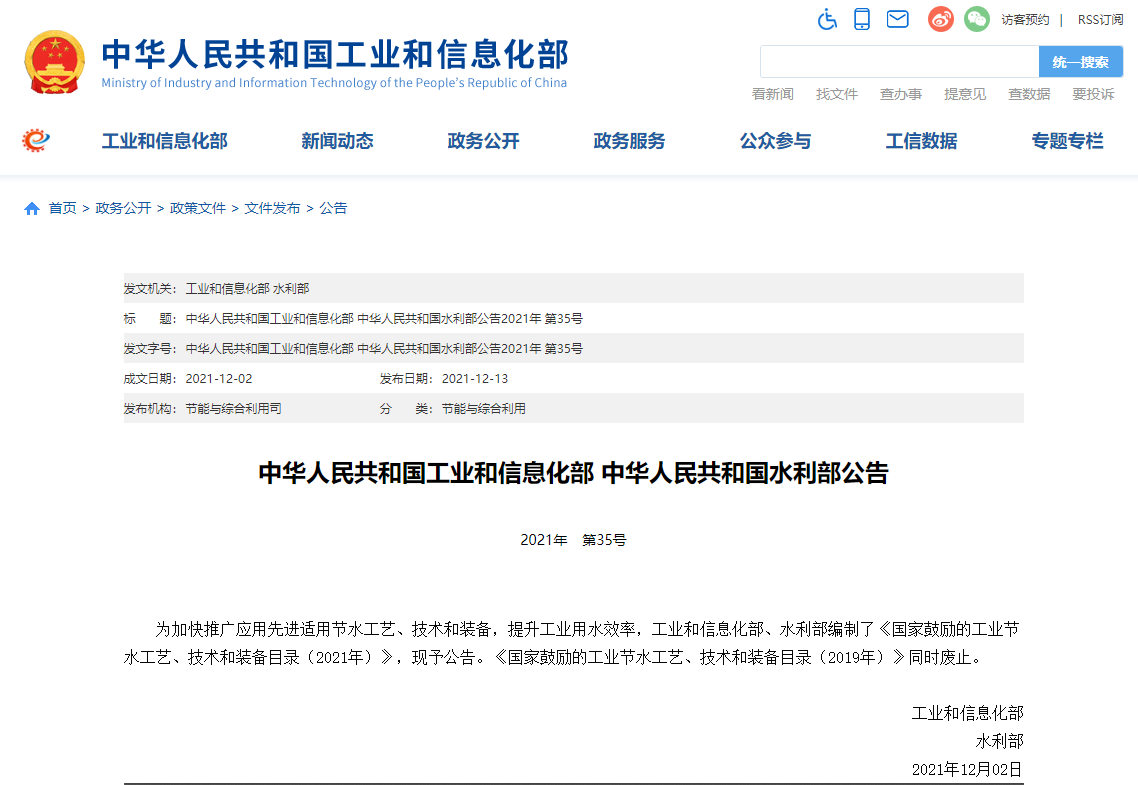Screen dimensions: 1138x785
Task: Click the orange gear logo in navigation bar
Action: click(x=36, y=141)
